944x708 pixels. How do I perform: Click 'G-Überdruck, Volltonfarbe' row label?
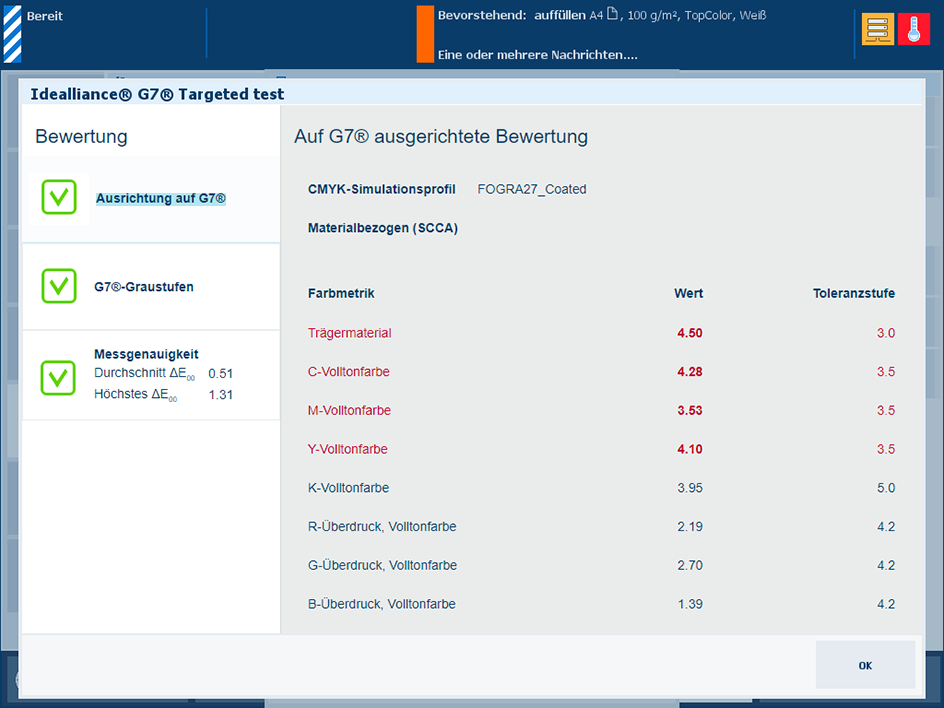(382, 565)
